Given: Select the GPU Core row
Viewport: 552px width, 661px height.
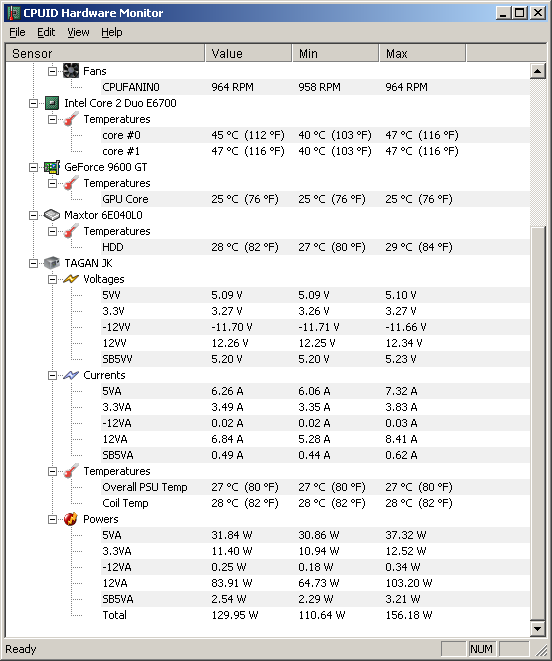Looking at the screenshot, I should (x=315, y=199).
